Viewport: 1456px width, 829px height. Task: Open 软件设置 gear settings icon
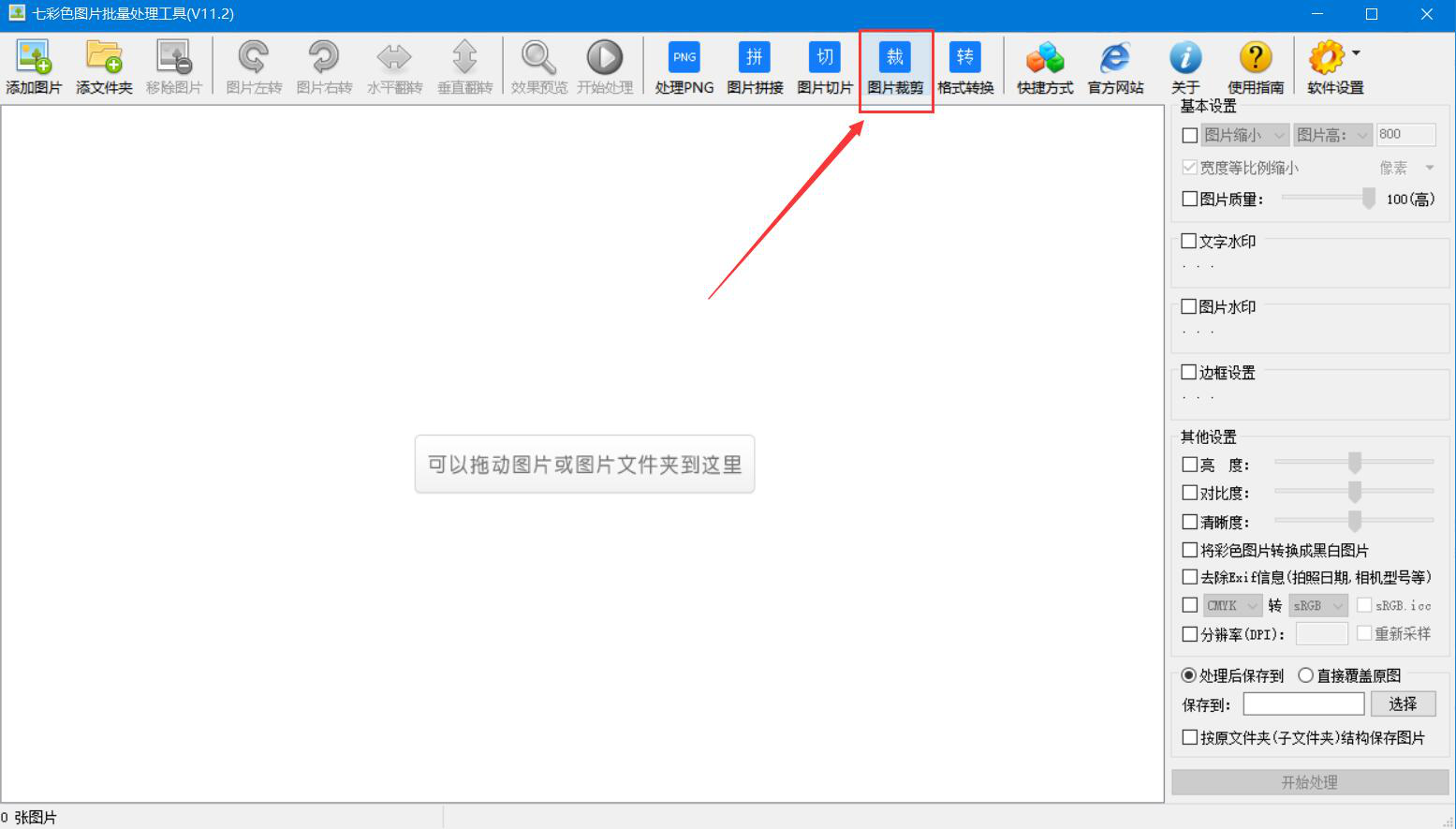(1327, 58)
